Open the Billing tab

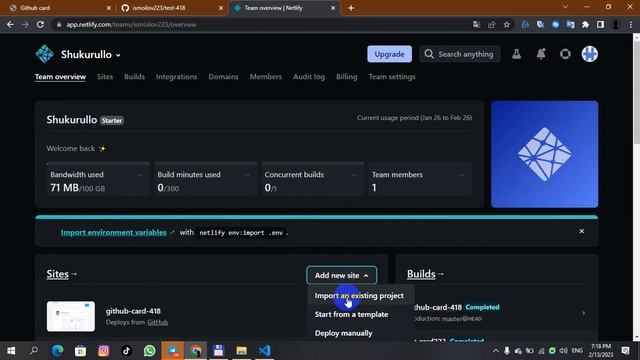(347, 77)
